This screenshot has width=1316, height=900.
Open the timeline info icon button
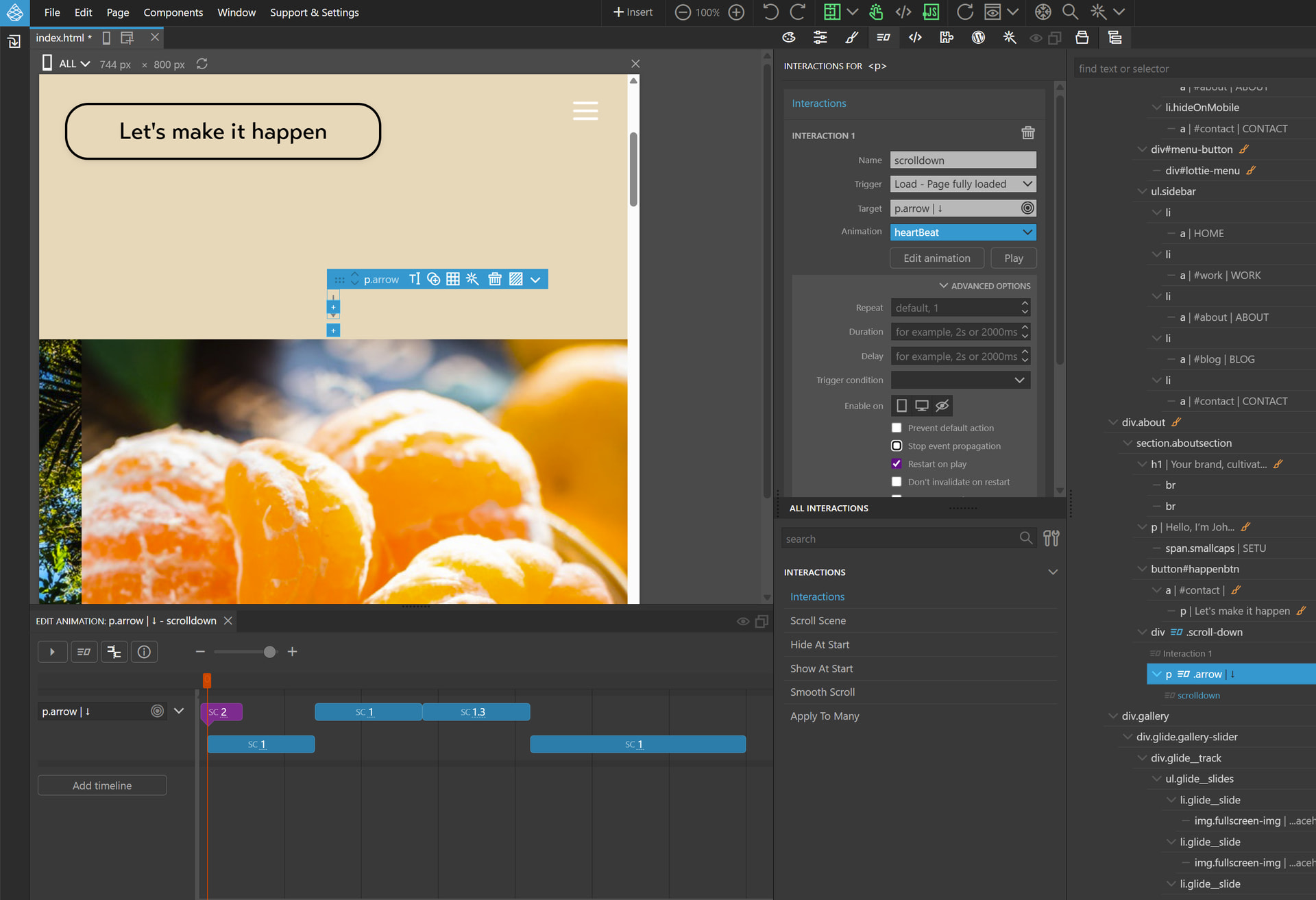(x=144, y=652)
